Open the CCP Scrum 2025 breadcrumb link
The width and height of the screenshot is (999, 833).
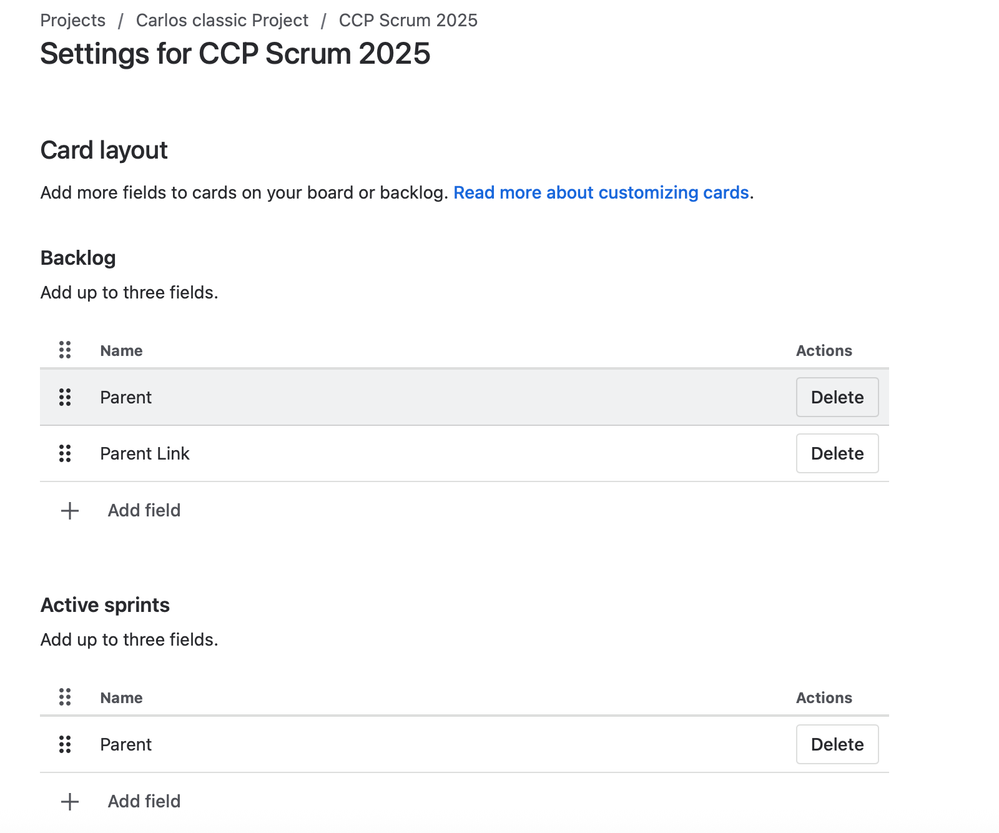click(x=408, y=20)
